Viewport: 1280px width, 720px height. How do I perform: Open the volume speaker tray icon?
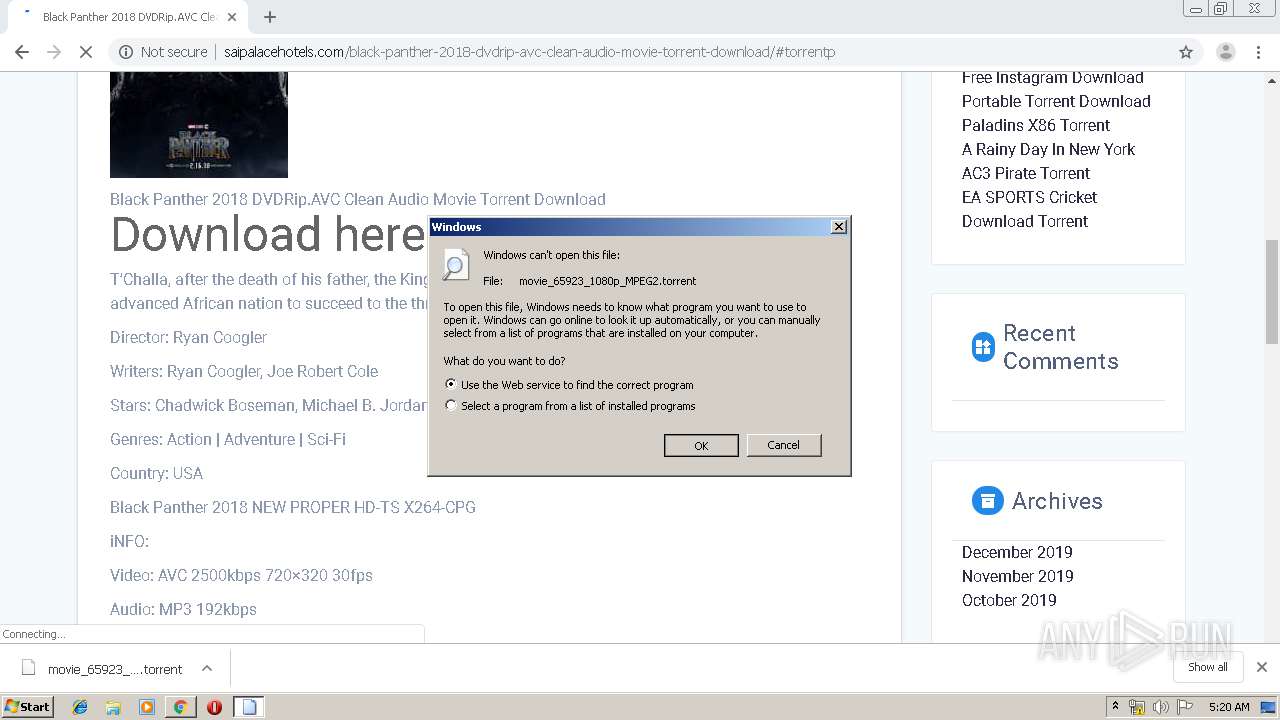pyautogui.click(x=1161, y=707)
